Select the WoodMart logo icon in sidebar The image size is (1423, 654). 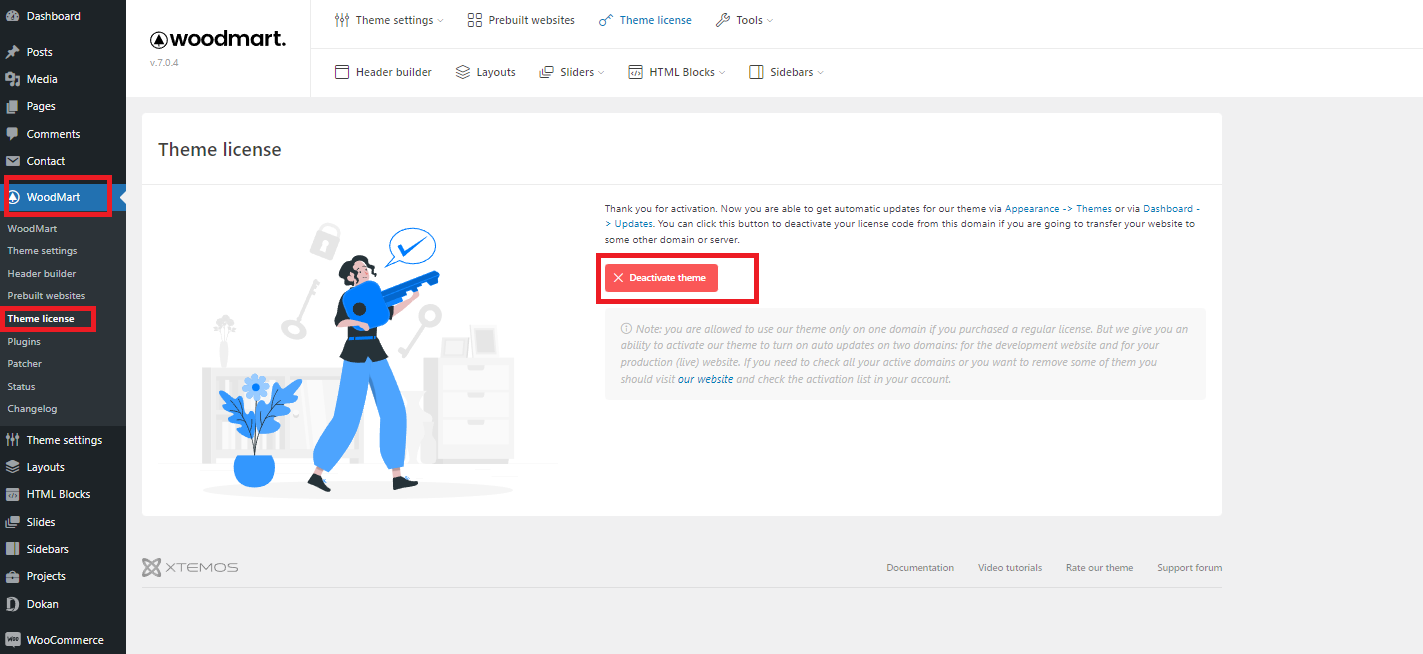click(x=13, y=197)
